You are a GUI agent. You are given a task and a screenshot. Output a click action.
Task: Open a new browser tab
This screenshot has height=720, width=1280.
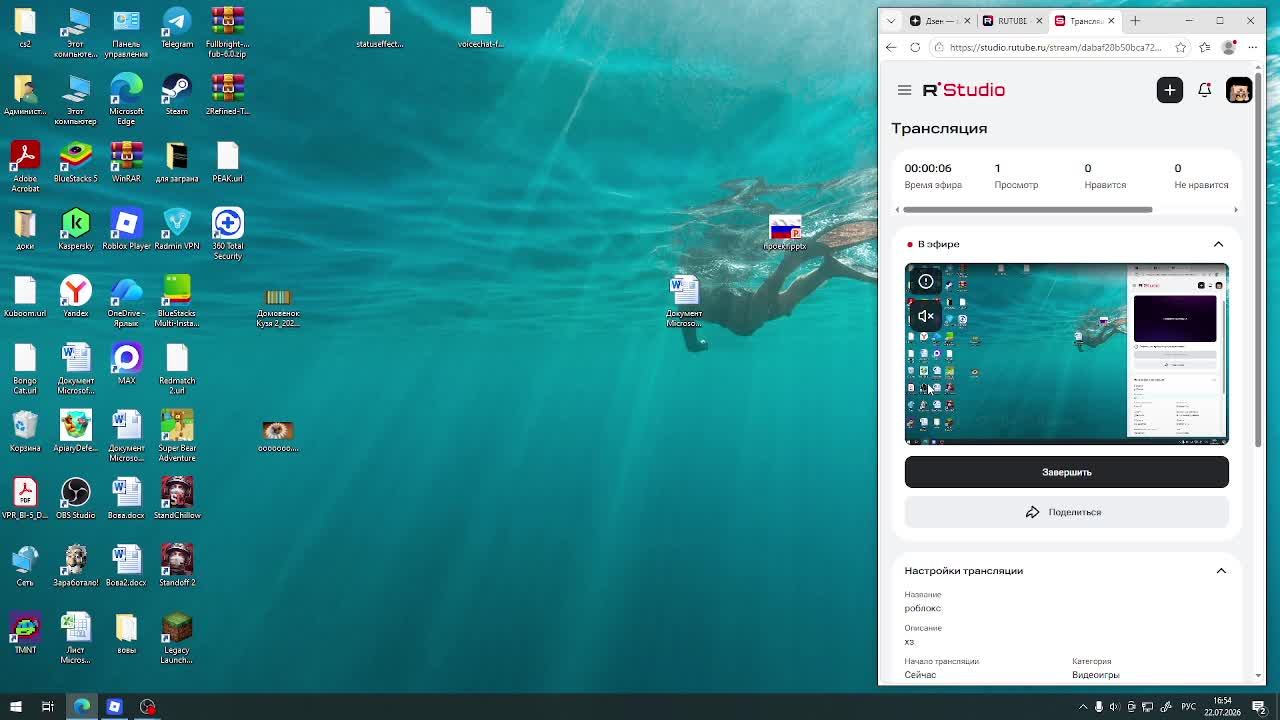1135,21
